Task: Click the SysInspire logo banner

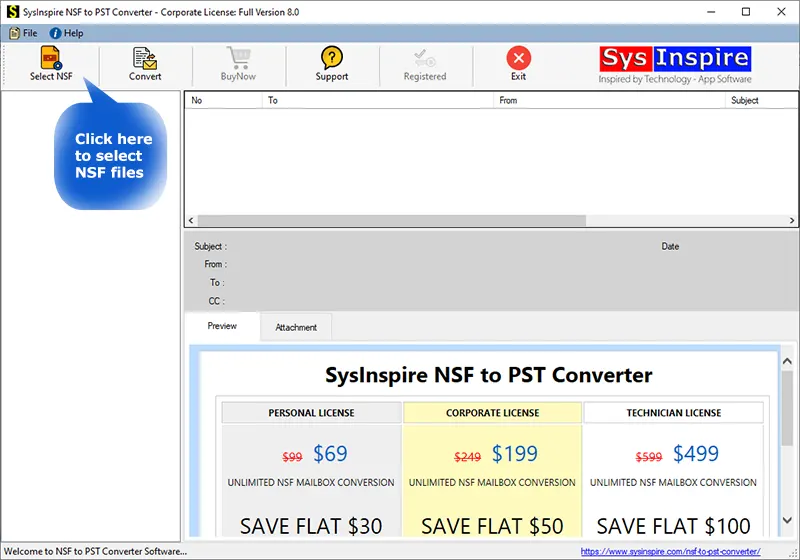Action: click(x=675, y=65)
